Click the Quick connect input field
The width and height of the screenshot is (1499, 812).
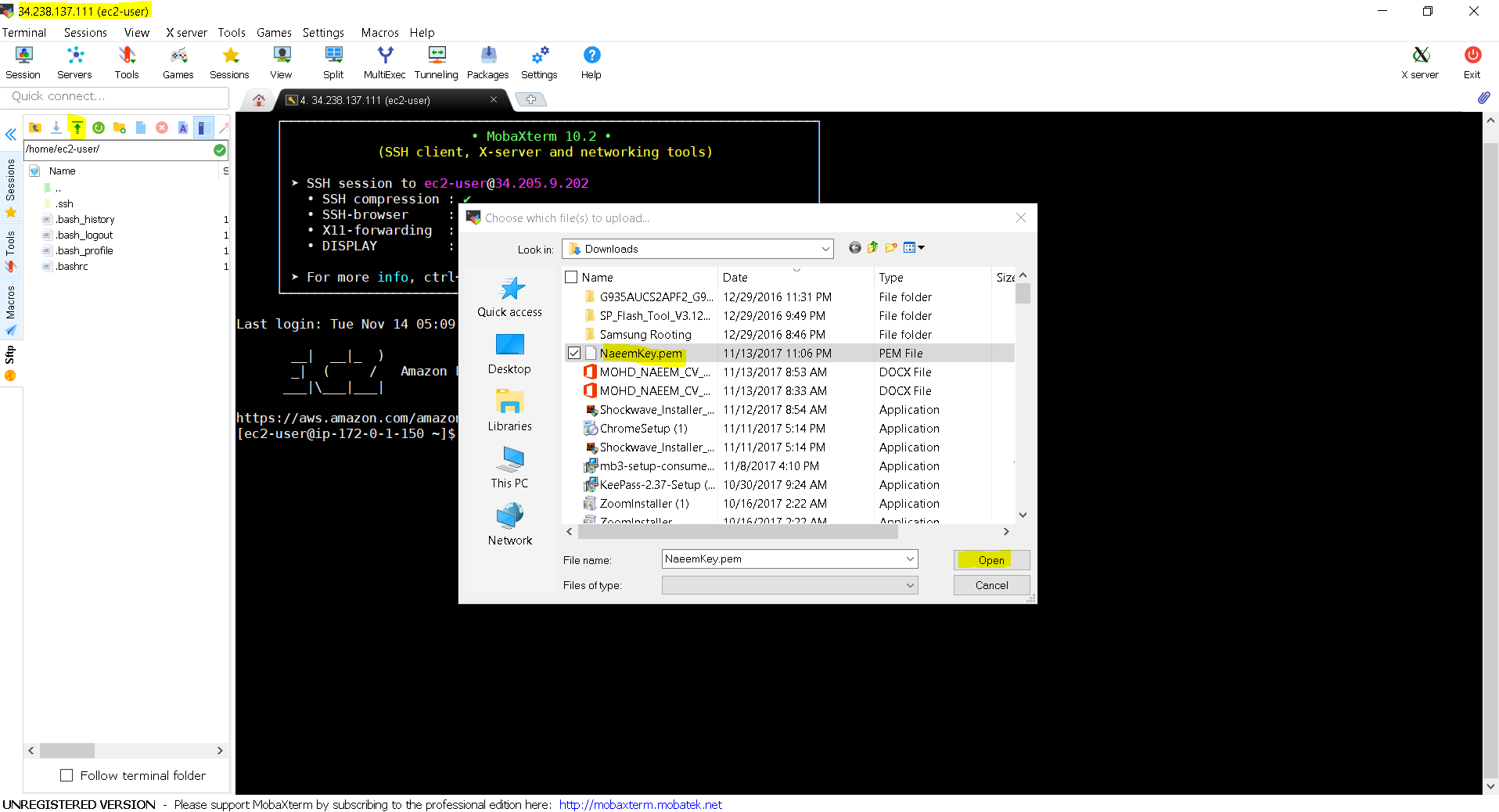click(x=115, y=96)
